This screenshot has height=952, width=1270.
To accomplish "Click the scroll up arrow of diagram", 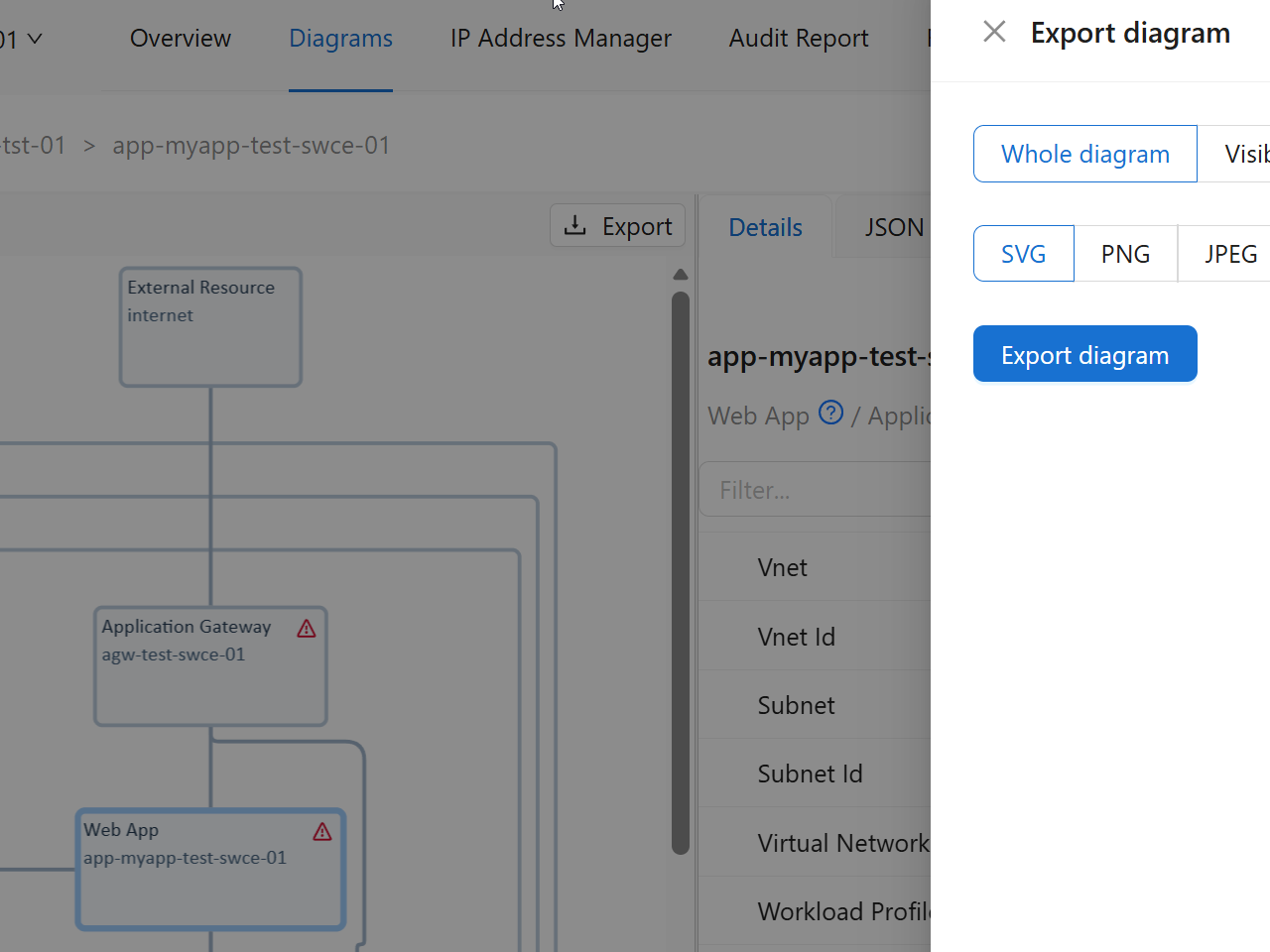I will [x=680, y=275].
